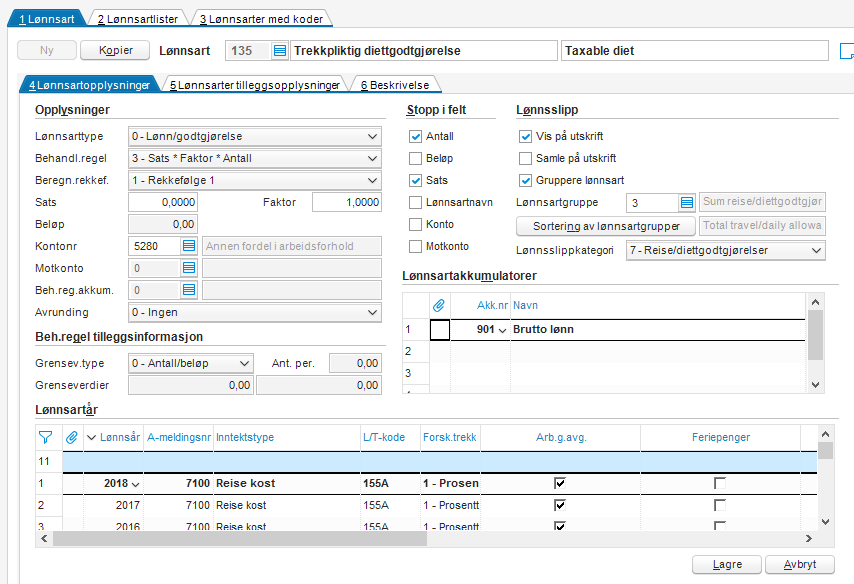
Task: Open the 2 Lønnsartlister tab
Action: point(138,19)
